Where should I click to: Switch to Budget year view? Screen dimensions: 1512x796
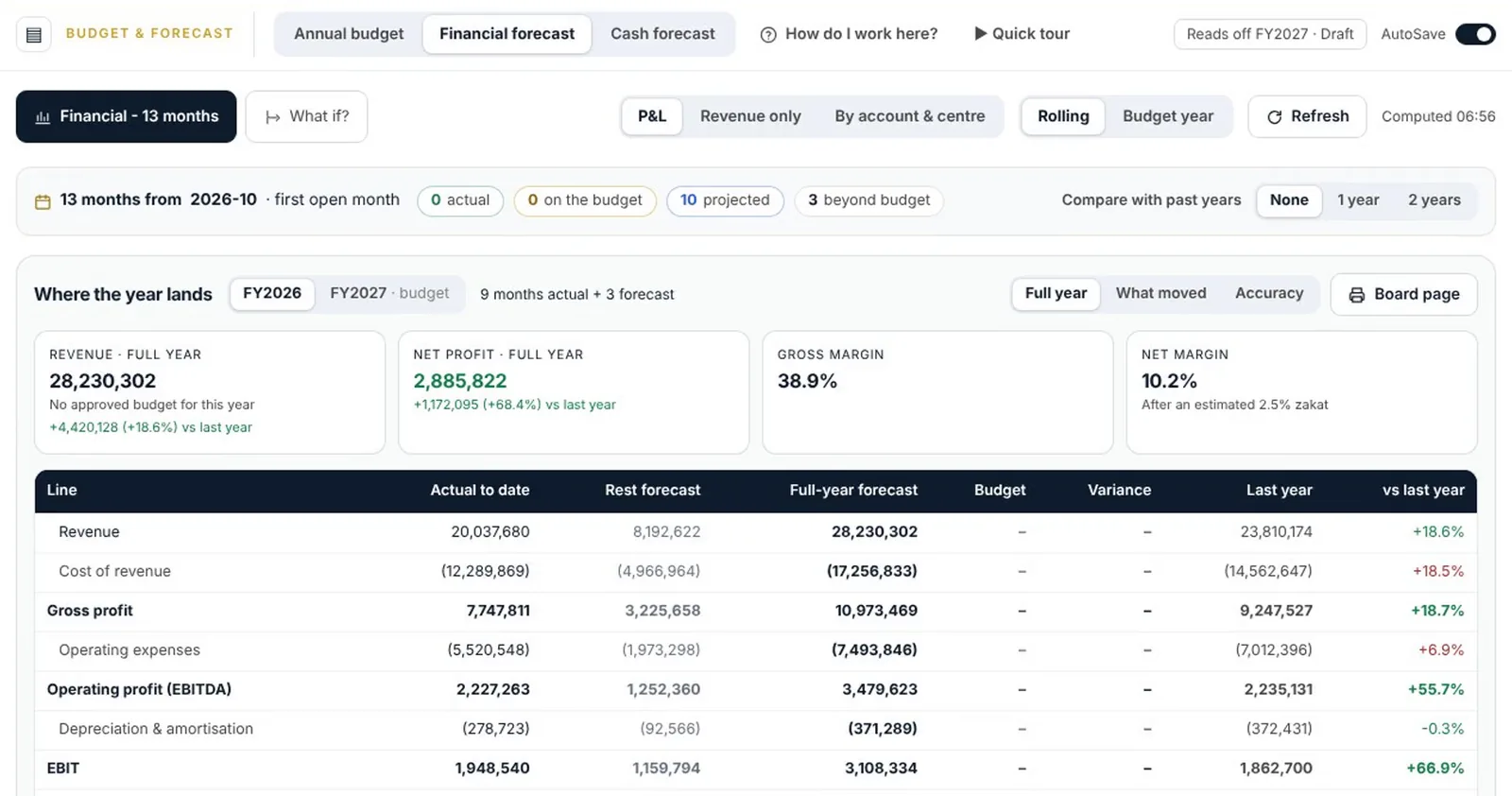[x=1168, y=116]
